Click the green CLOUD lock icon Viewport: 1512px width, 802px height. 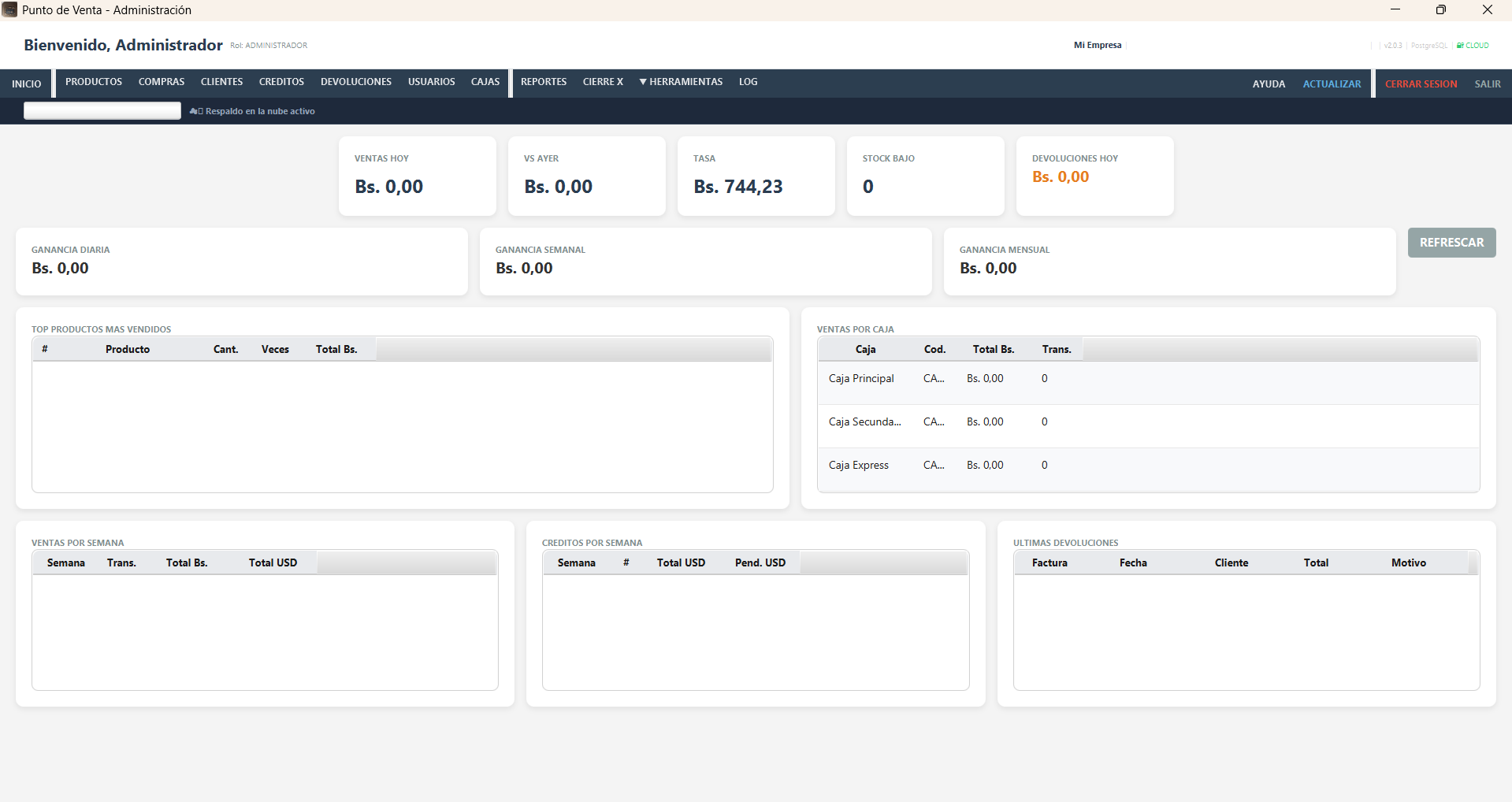1460,45
